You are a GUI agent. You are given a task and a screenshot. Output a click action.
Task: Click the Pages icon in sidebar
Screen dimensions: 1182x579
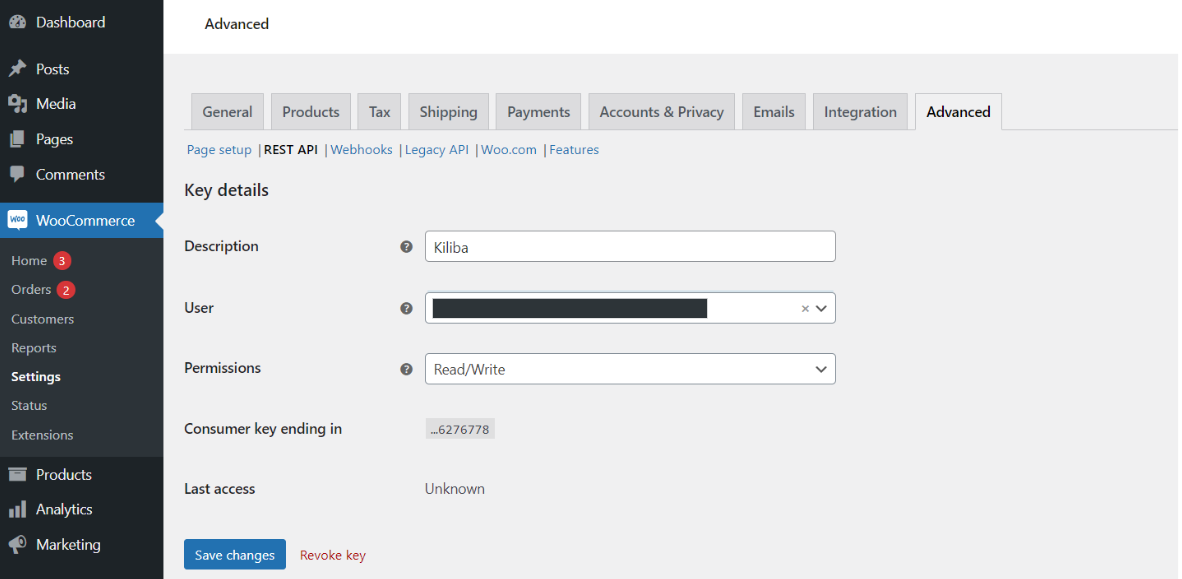[x=17, y=139]
